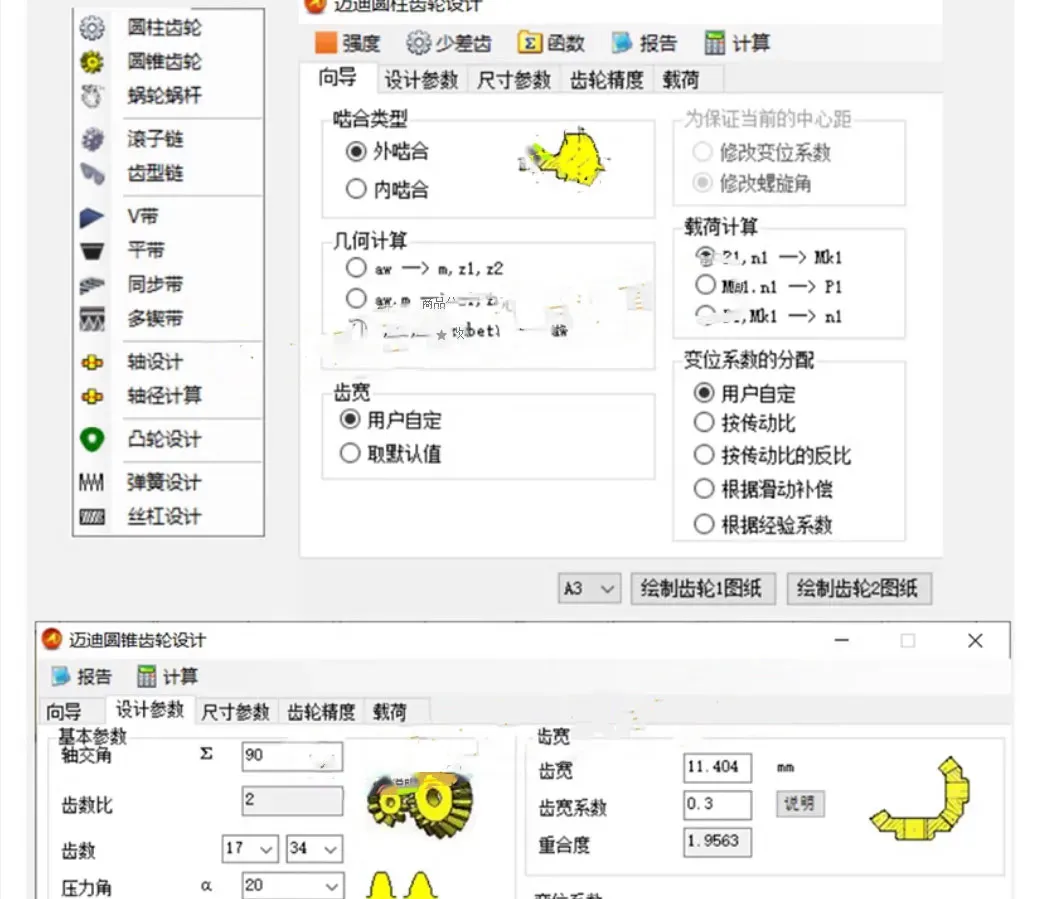Choose aw → m, z1, z2 geometry option
1038x899 pixels.
pos(356,268)
